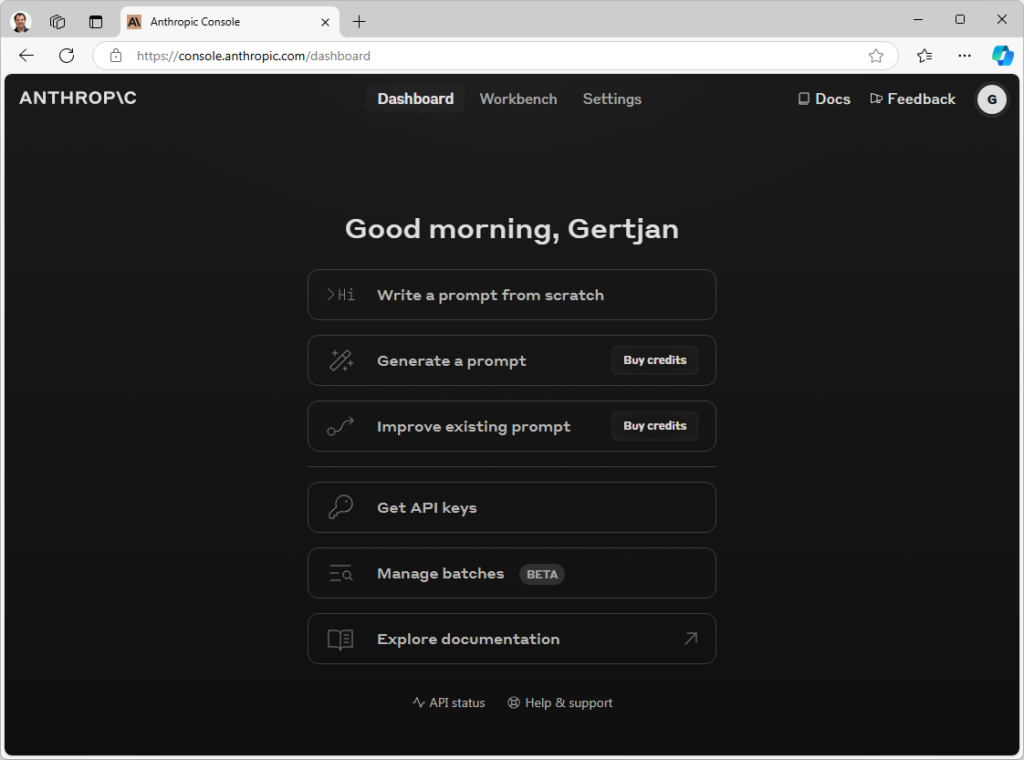Click Buy credits next to Generate a prompt
This screenshot has height=760, width=1024.
click(655, 361)
